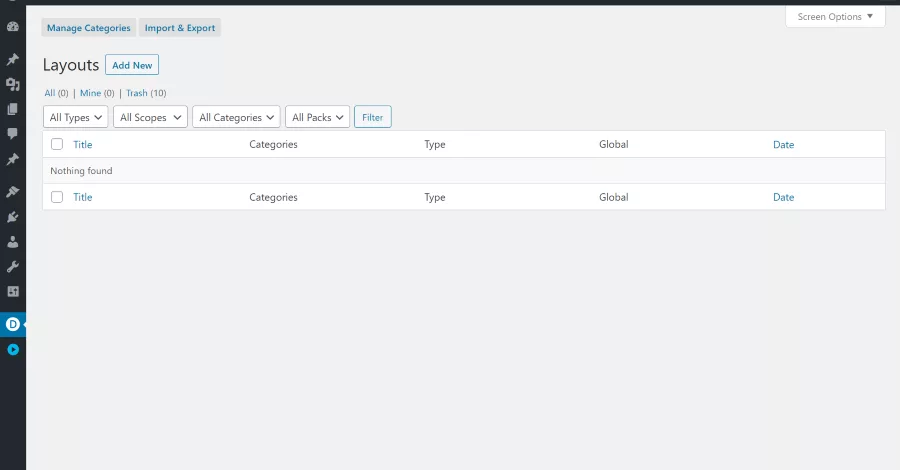
Task: Open the Plugins plug icon
Action: (13, 217)
